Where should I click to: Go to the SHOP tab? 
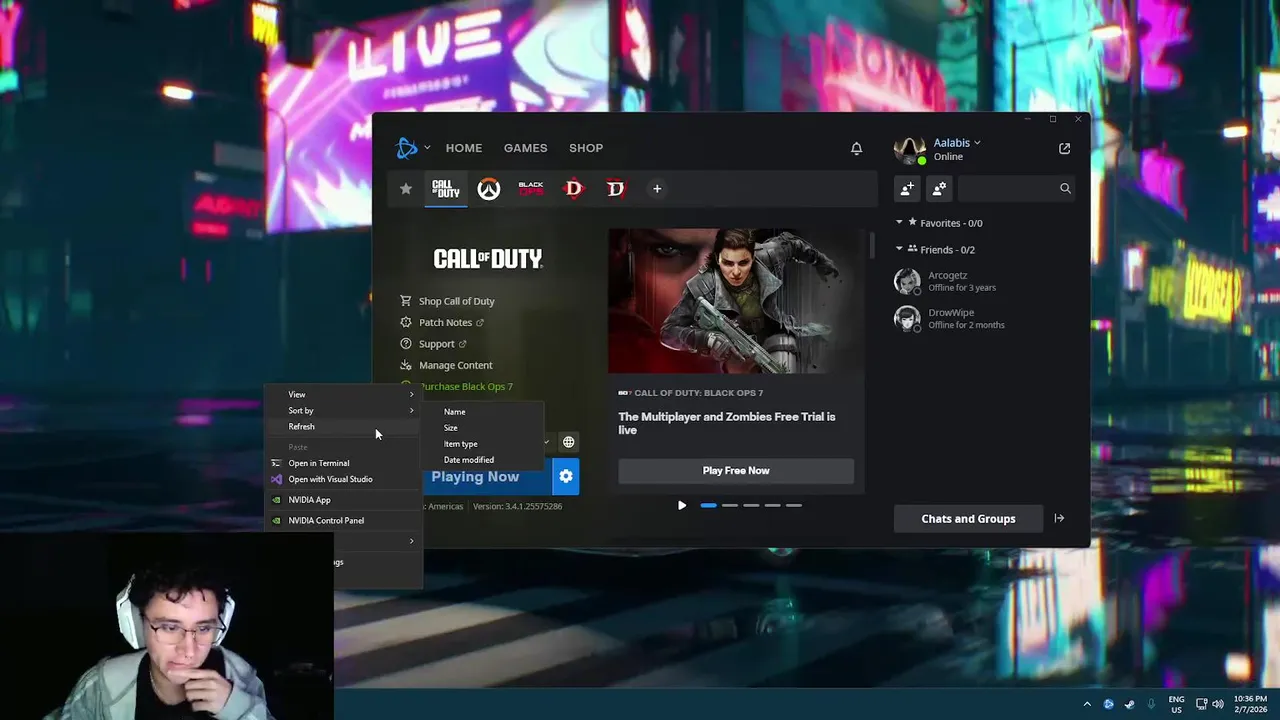click(586, 148)
